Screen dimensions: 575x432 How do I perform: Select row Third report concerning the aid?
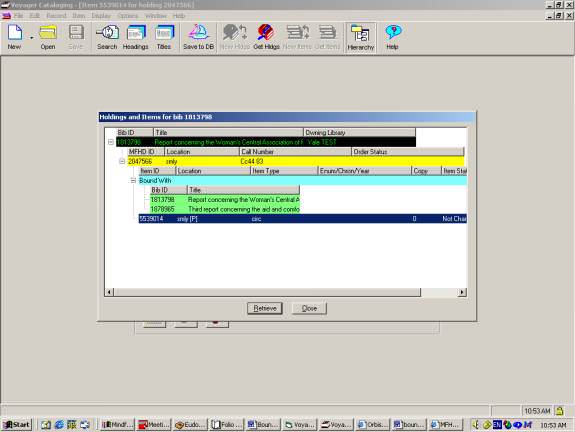tap(225, 209)
